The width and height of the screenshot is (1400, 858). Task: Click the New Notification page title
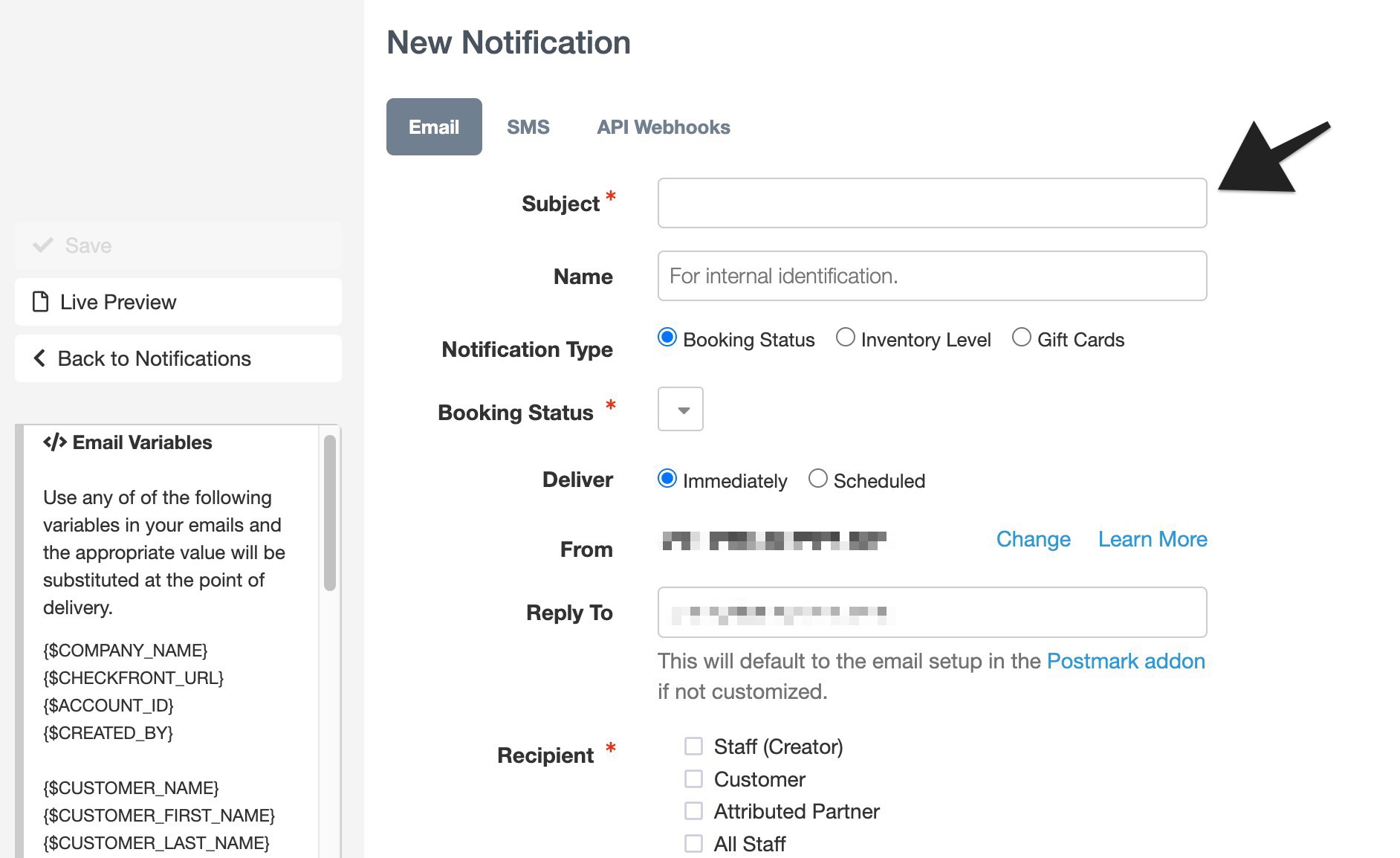point(508,42)
